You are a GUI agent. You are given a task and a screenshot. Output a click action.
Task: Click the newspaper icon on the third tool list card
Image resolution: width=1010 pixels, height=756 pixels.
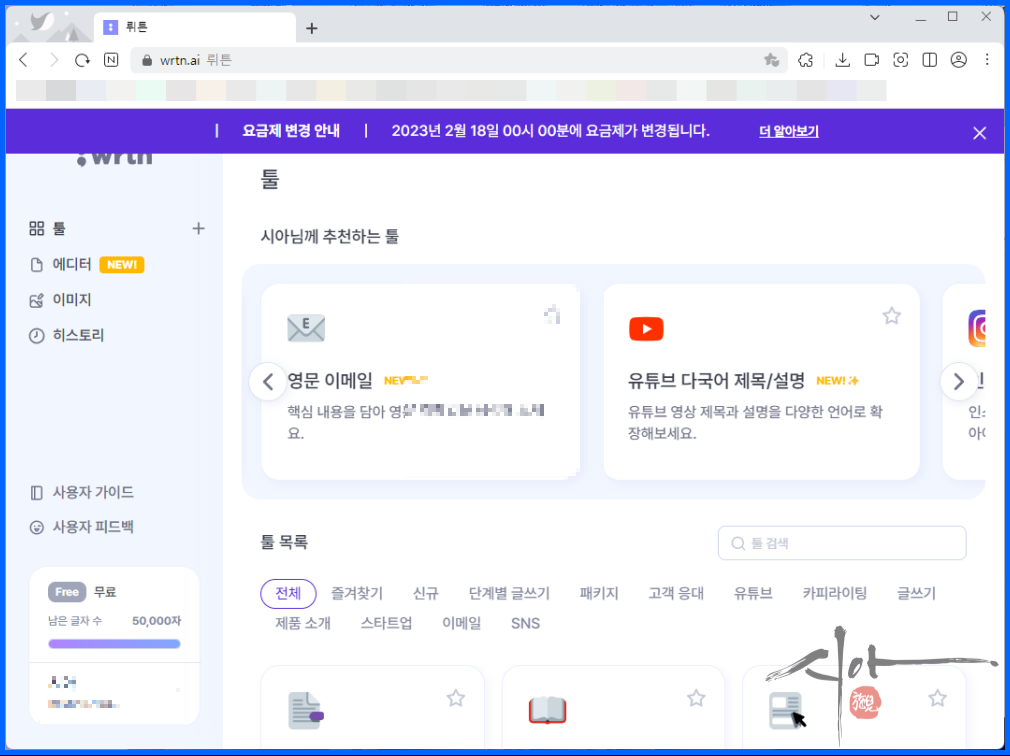tap(785, 711)
